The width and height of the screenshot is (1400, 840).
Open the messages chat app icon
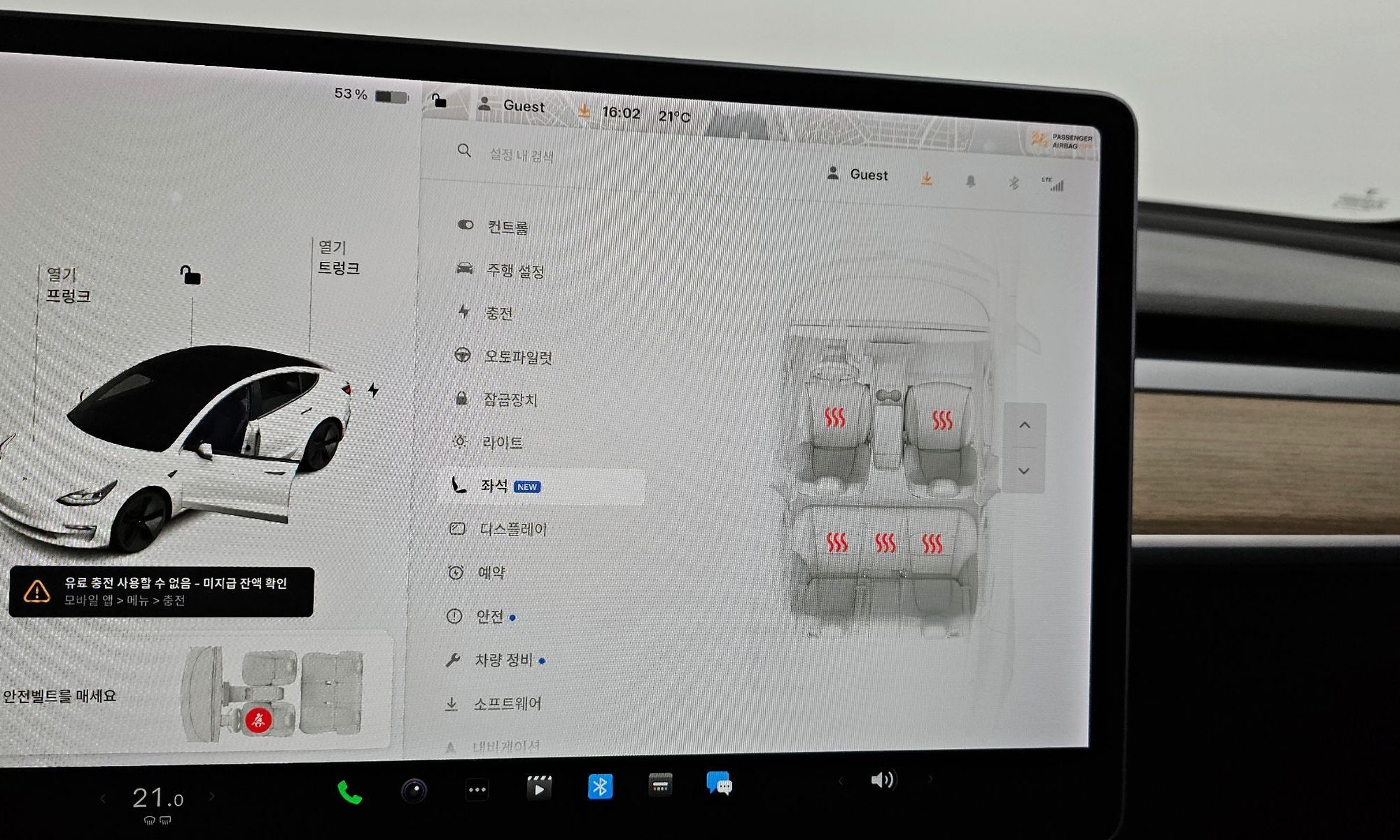719,783
